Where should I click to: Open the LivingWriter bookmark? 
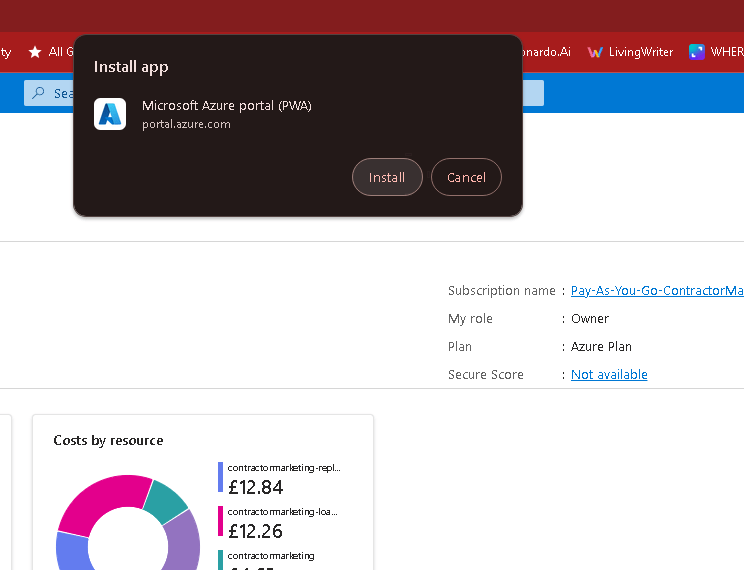click(x=630, y=52)
